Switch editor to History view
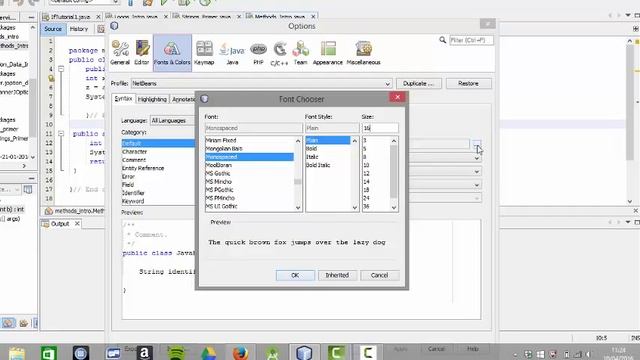The height and width of the screenshot is (360, 640). click(79, 29)
